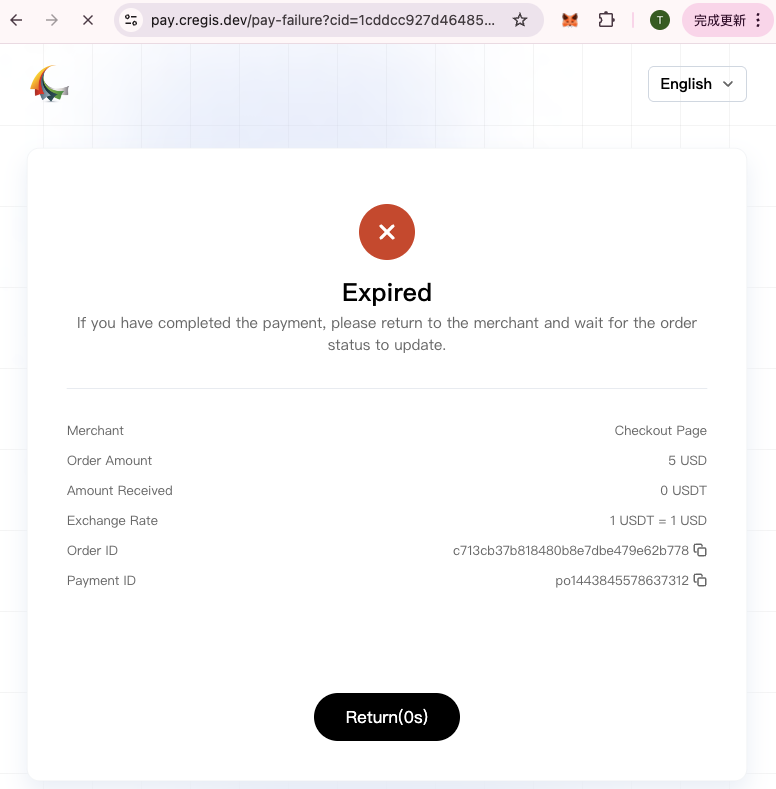Expand the English language dropdown
Screen dimensions: 776x789
(697, 84)
